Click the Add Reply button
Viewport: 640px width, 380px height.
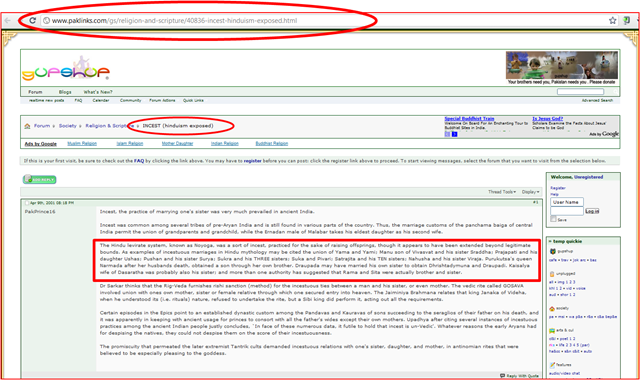40,179
